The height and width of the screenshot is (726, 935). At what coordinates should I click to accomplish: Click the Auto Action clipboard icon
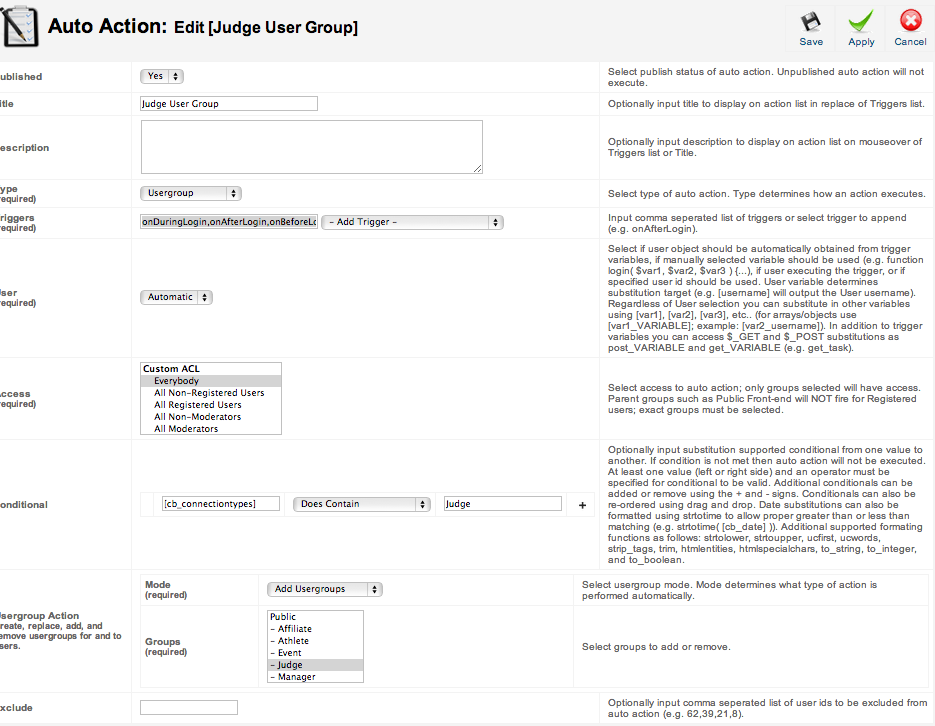pos(20,26)
